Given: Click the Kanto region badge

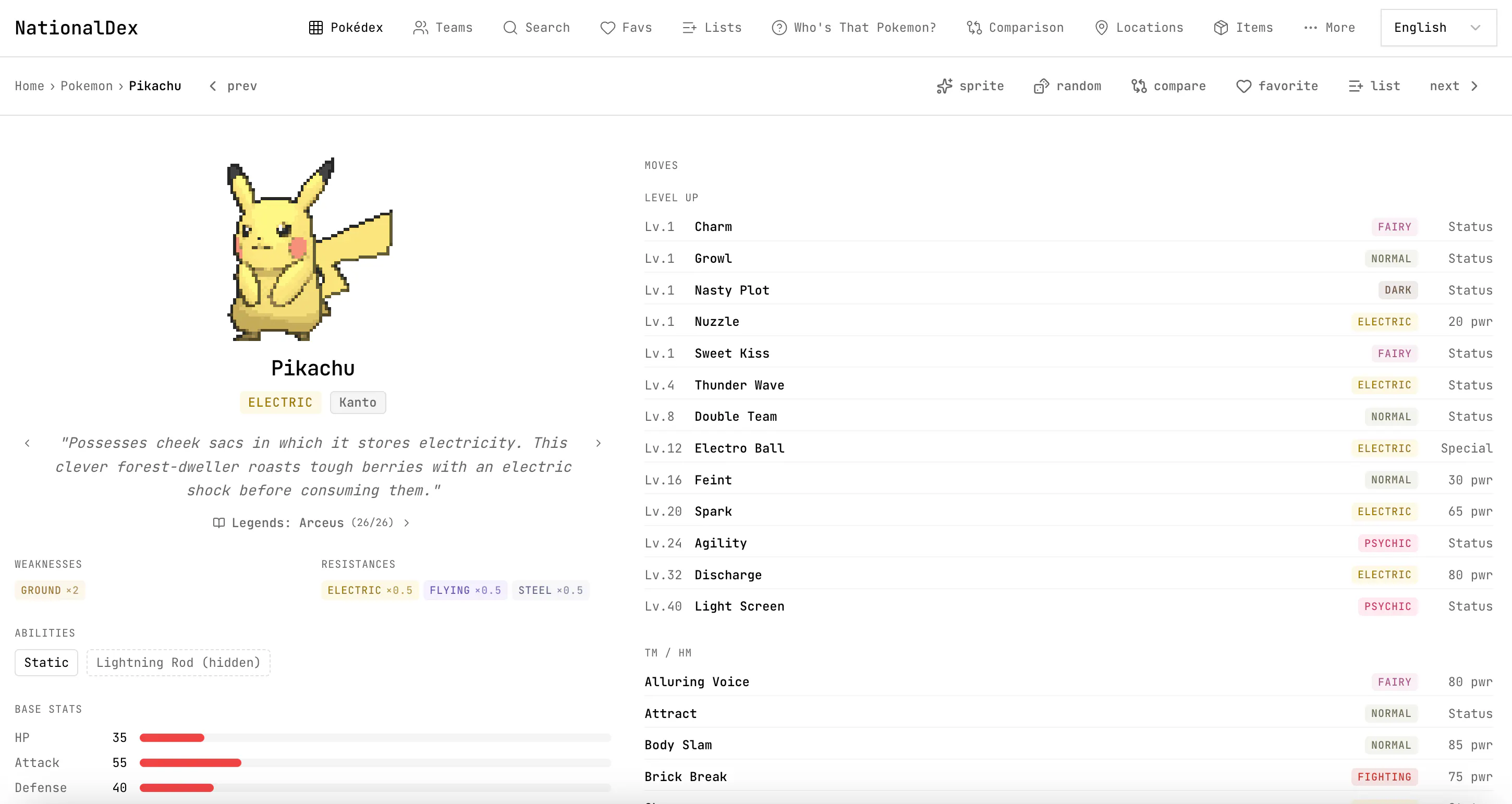Looking at the screenshot, I should (358, 403).
